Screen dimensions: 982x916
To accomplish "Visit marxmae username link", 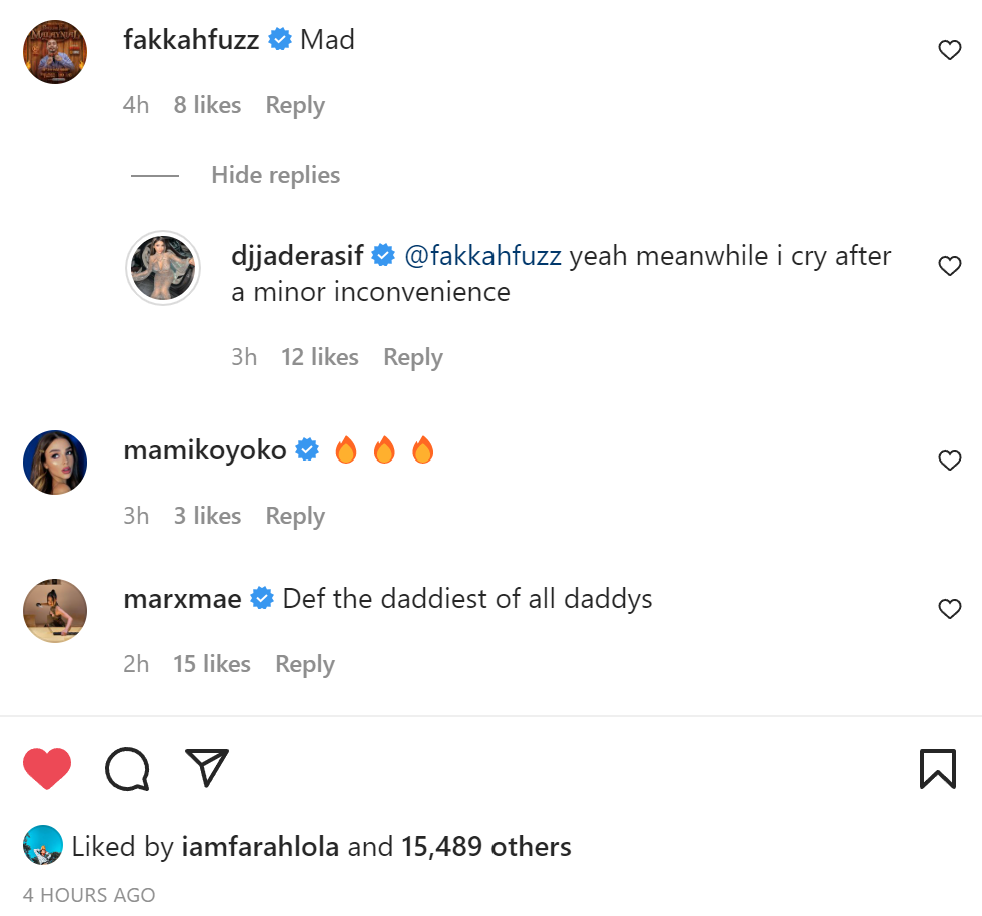I will 182,599.
